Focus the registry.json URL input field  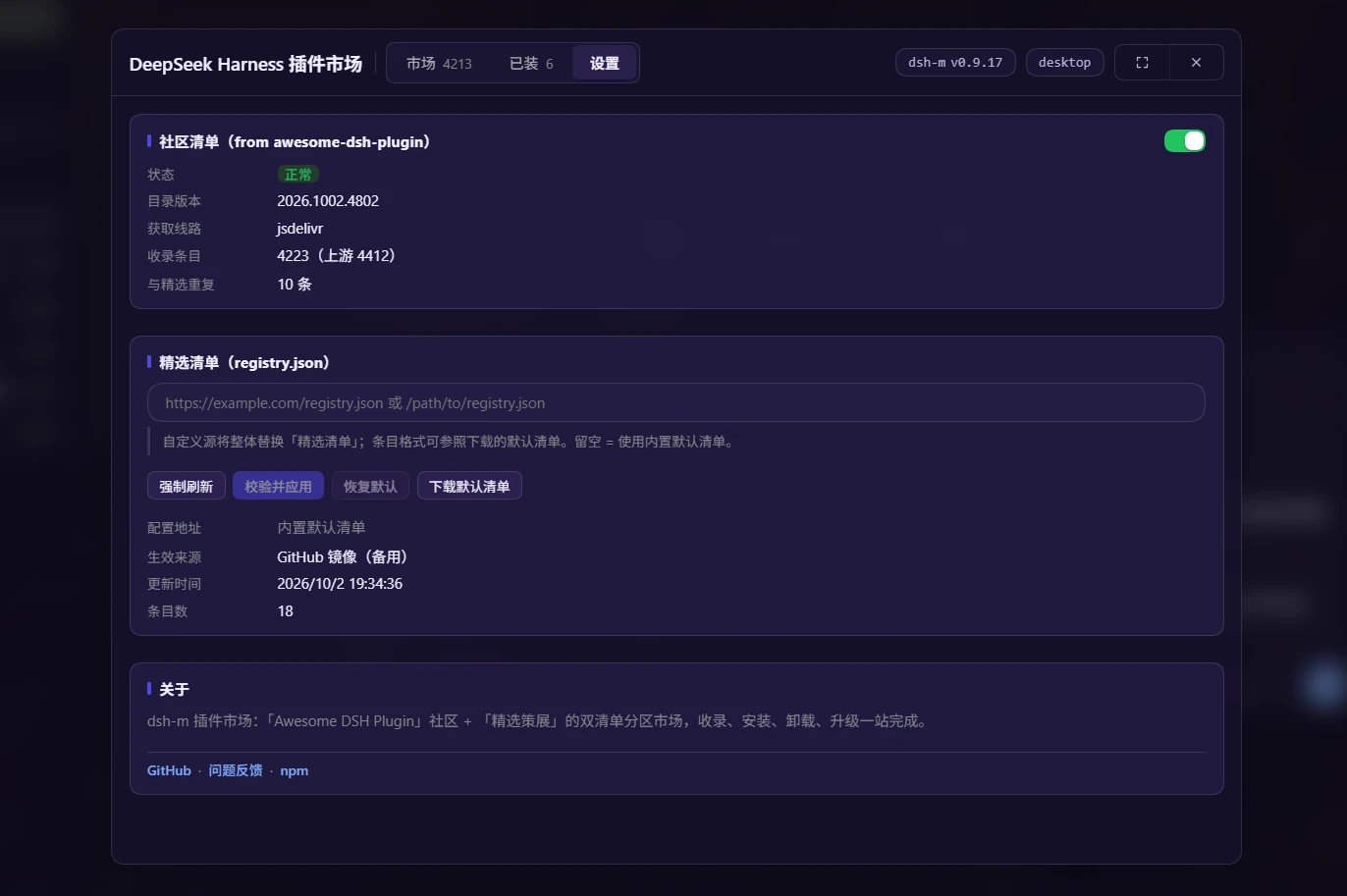(676, 402)
